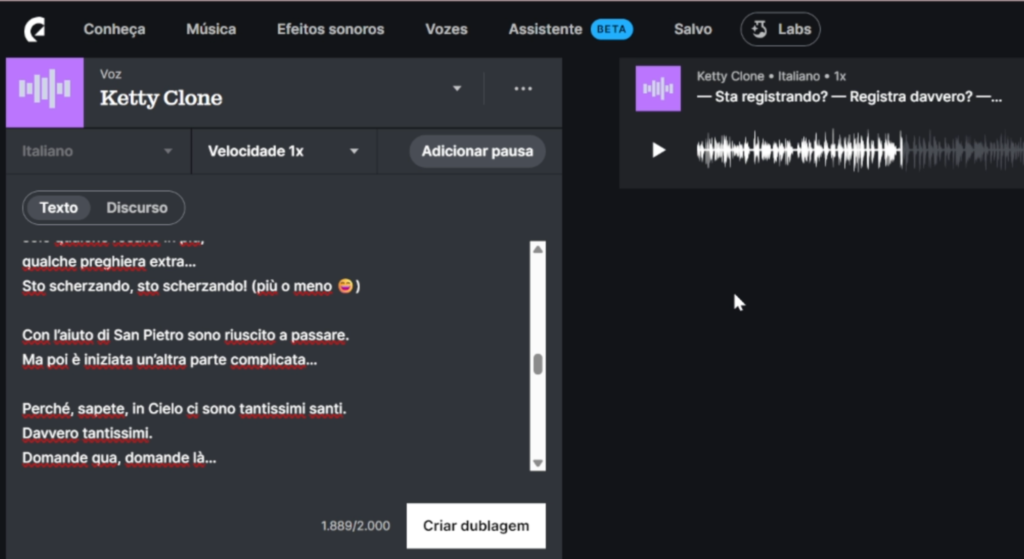Open the Música menu
The image size is (1024, 559).
point(211,29)
